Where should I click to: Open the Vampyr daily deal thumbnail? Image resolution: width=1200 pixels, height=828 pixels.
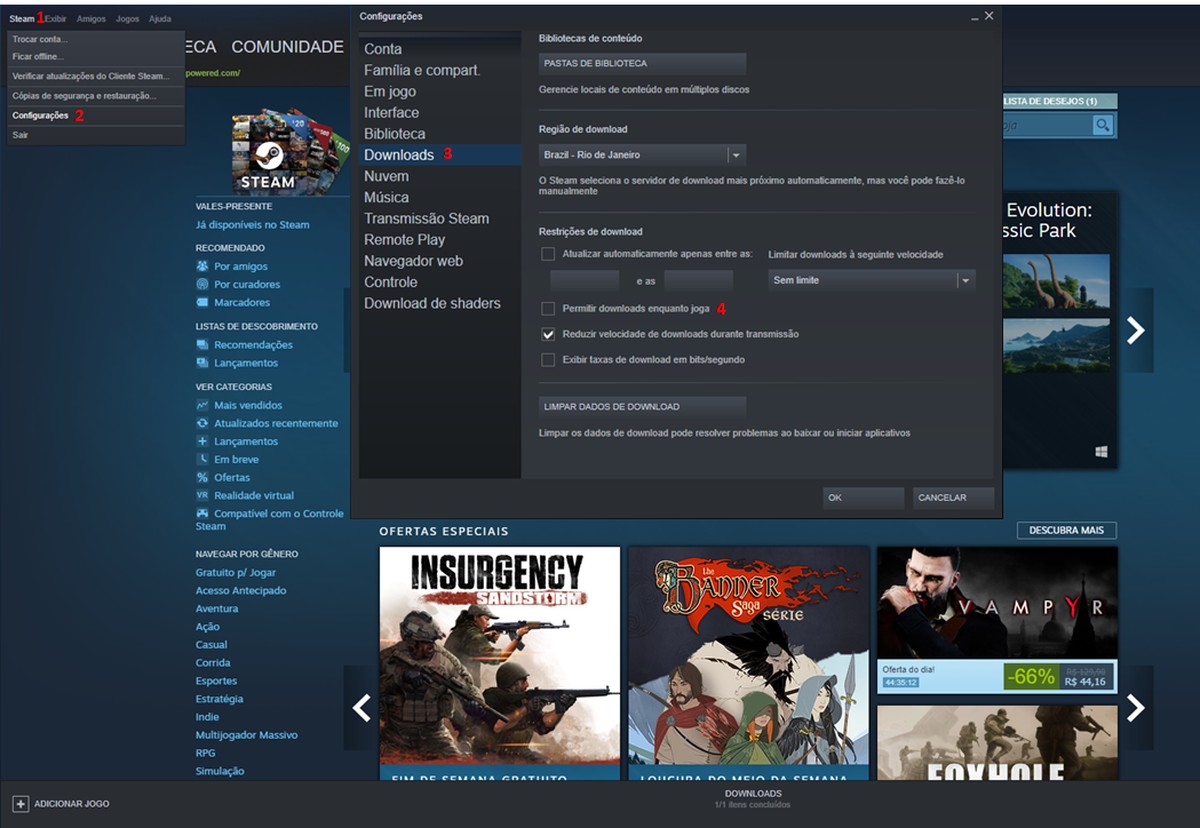tap(997, 620)
